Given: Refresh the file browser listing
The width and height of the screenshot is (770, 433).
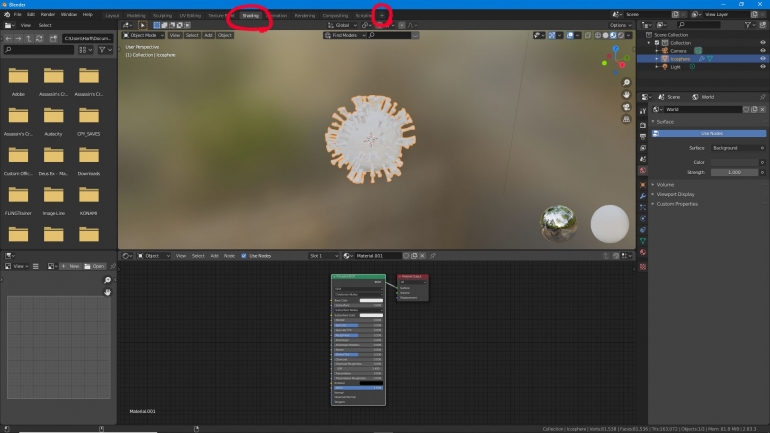Looking at the screenshot, I should tap(39, 38).
